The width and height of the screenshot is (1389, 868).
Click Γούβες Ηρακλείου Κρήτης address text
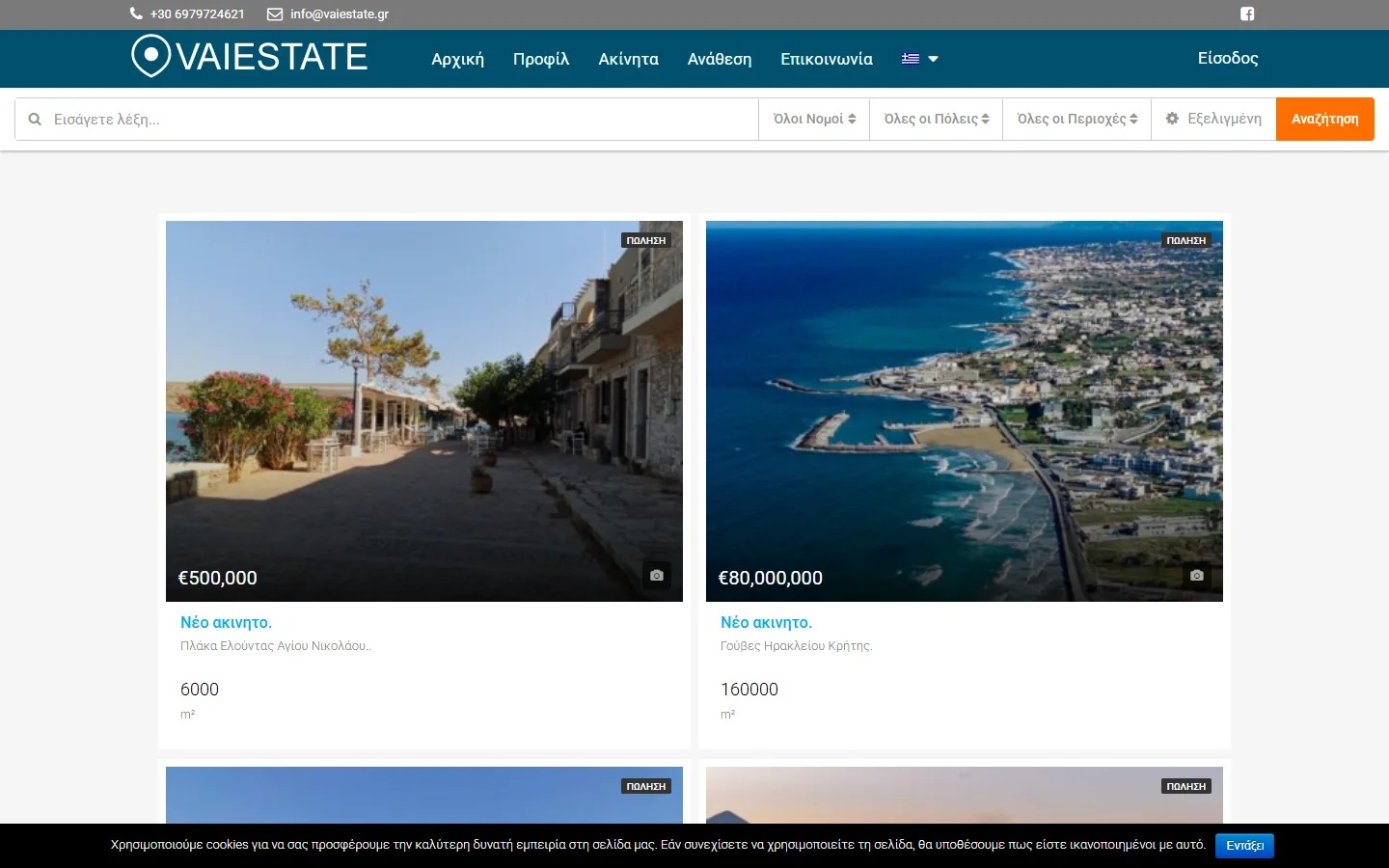[x=796, y=646]
